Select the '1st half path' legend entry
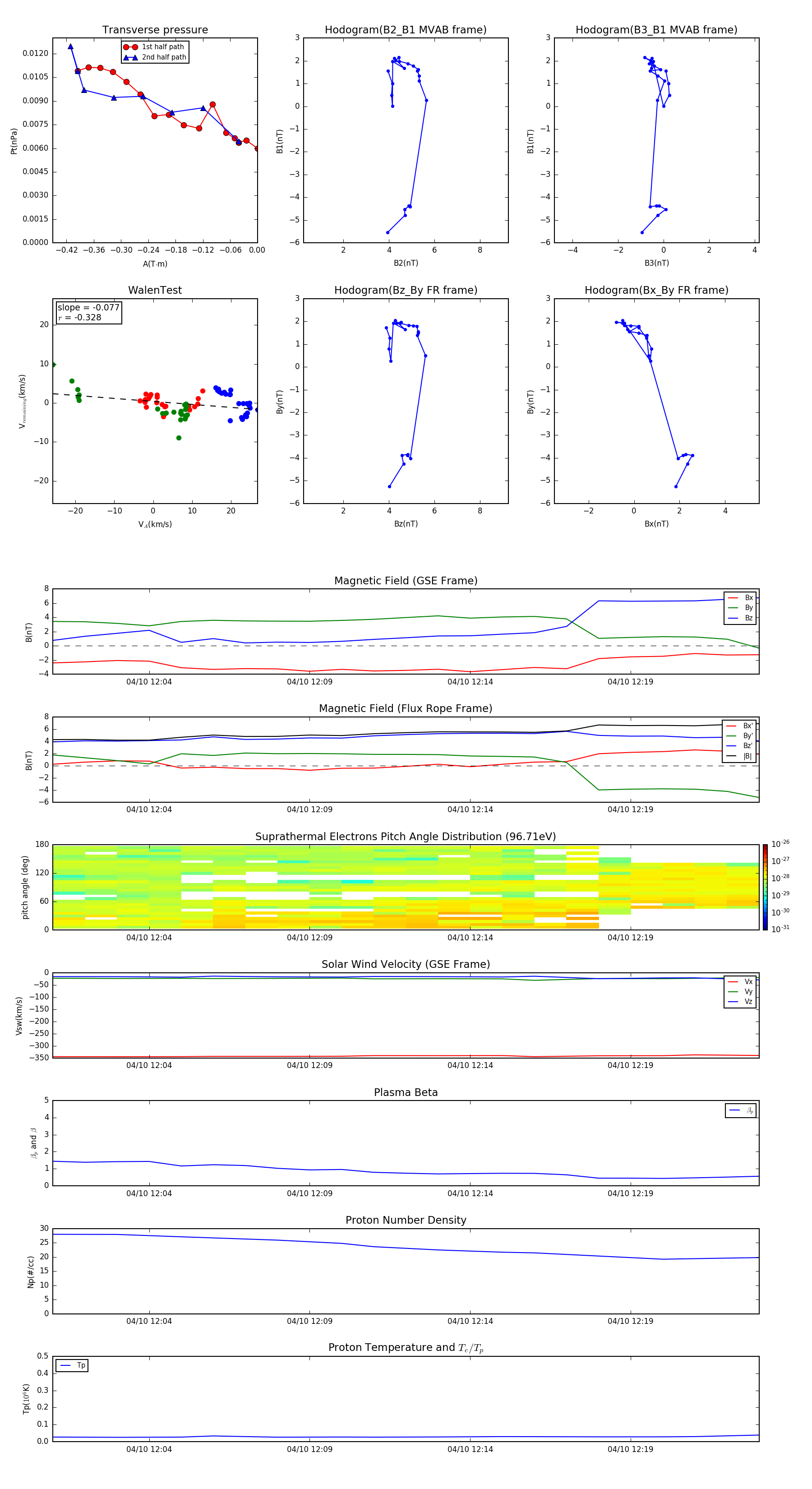This screenshot has height=1489, width=812. 154,47
